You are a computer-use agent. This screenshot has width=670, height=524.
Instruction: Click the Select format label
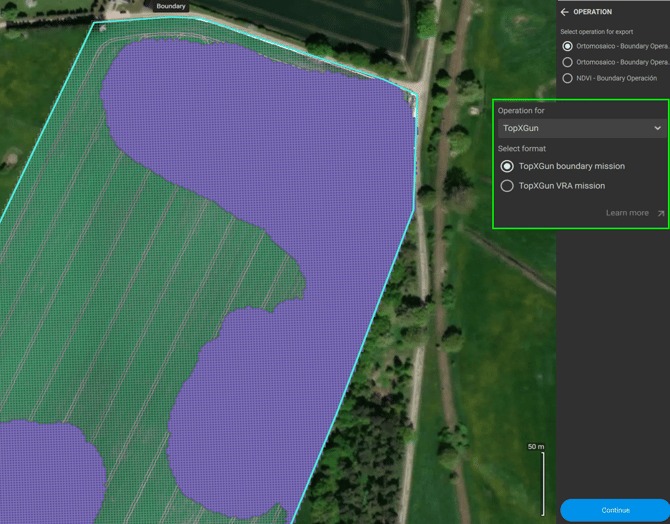(522, 149)
